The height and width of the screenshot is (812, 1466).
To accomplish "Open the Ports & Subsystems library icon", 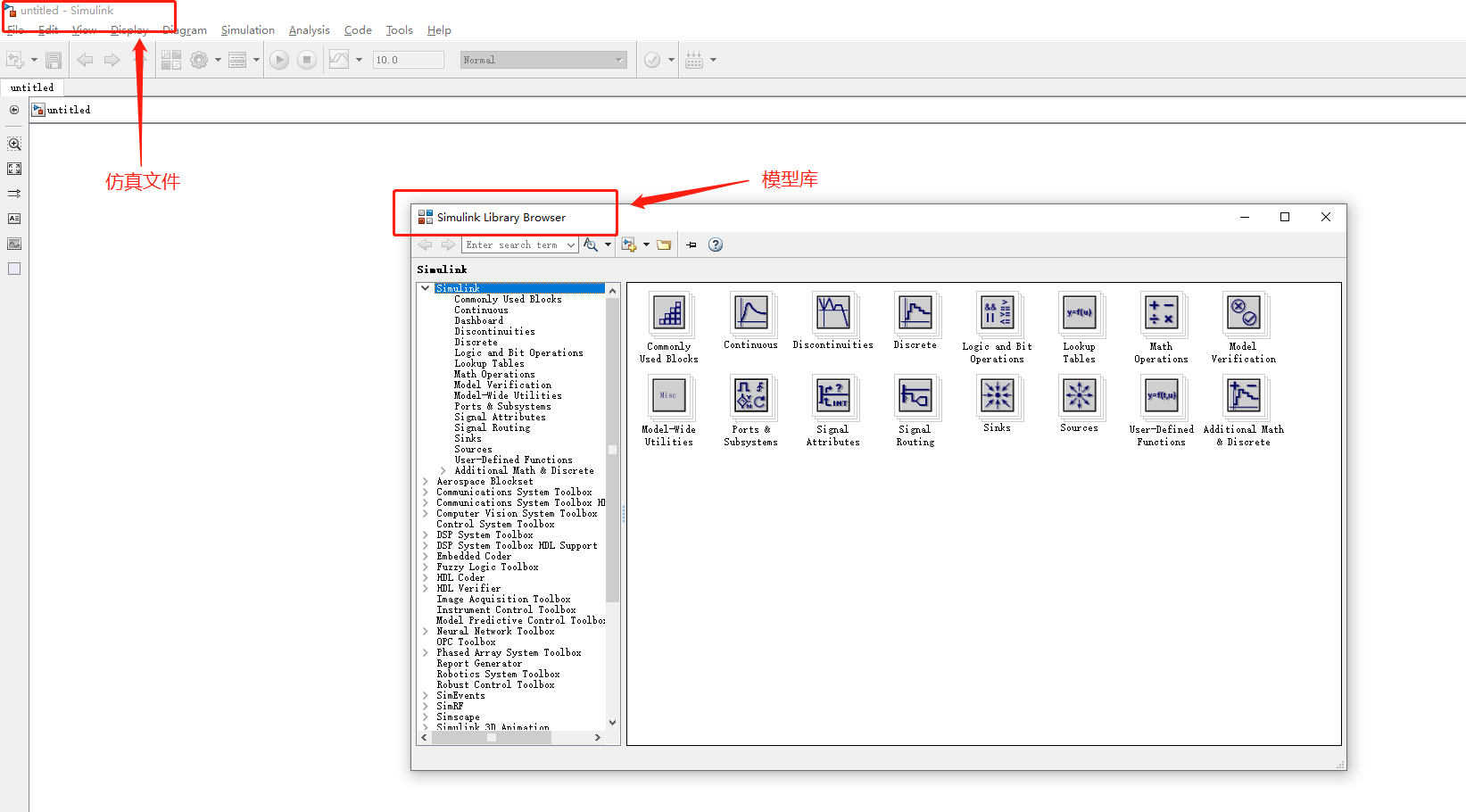I will click(x=751, y=396).
